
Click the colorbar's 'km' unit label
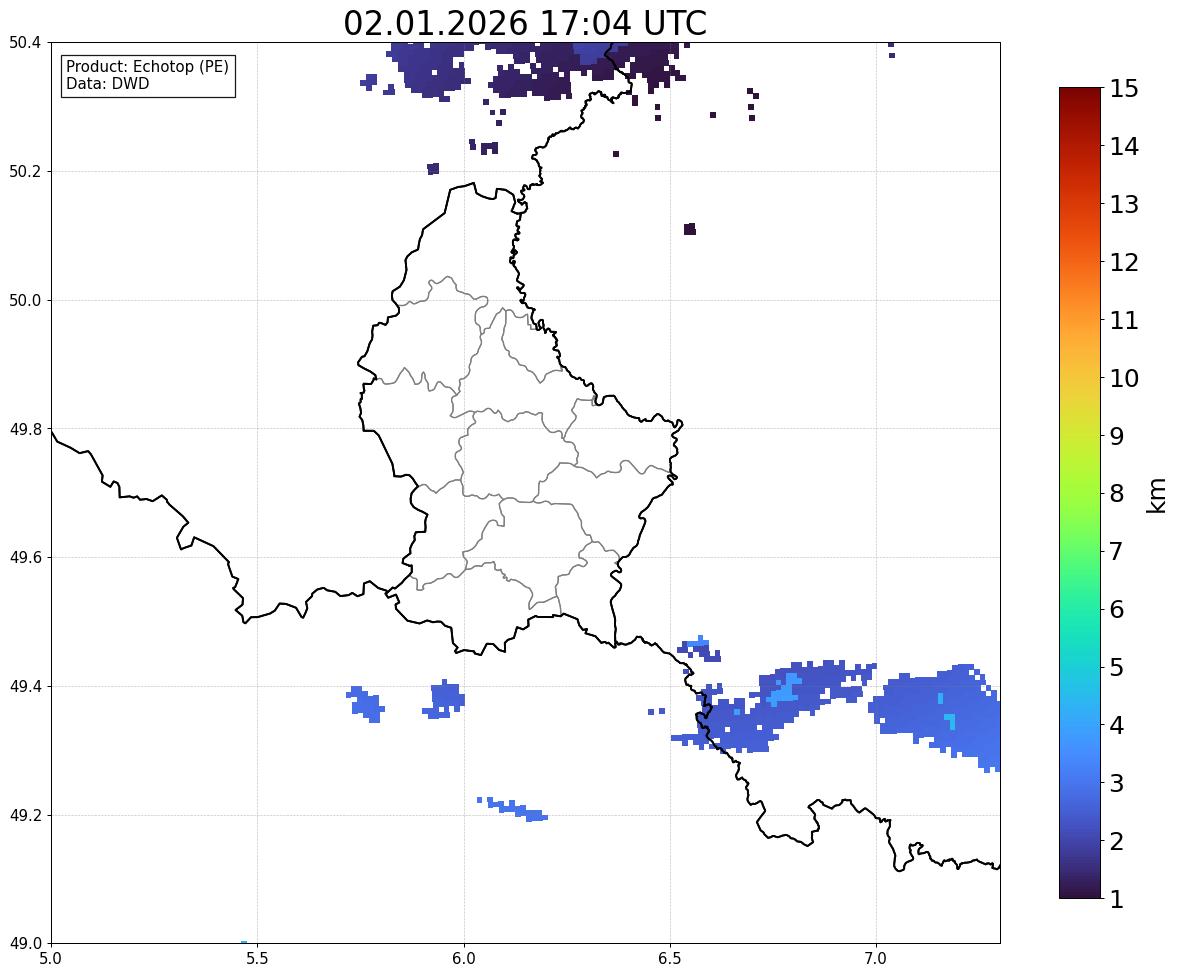click(1157, 495)
